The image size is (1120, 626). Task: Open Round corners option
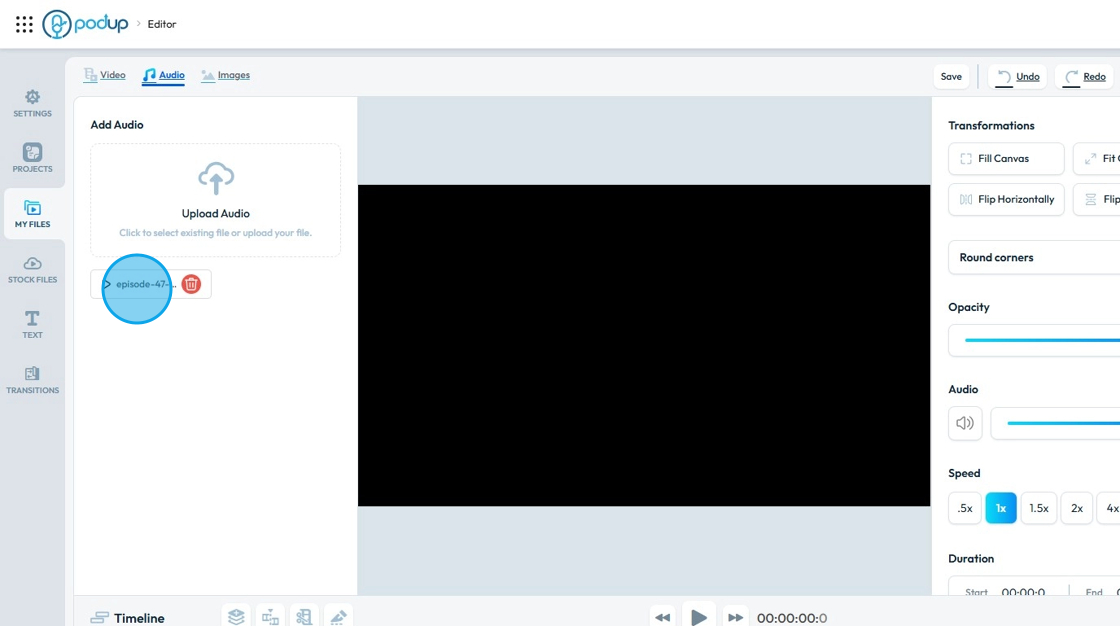point(1034,257)
